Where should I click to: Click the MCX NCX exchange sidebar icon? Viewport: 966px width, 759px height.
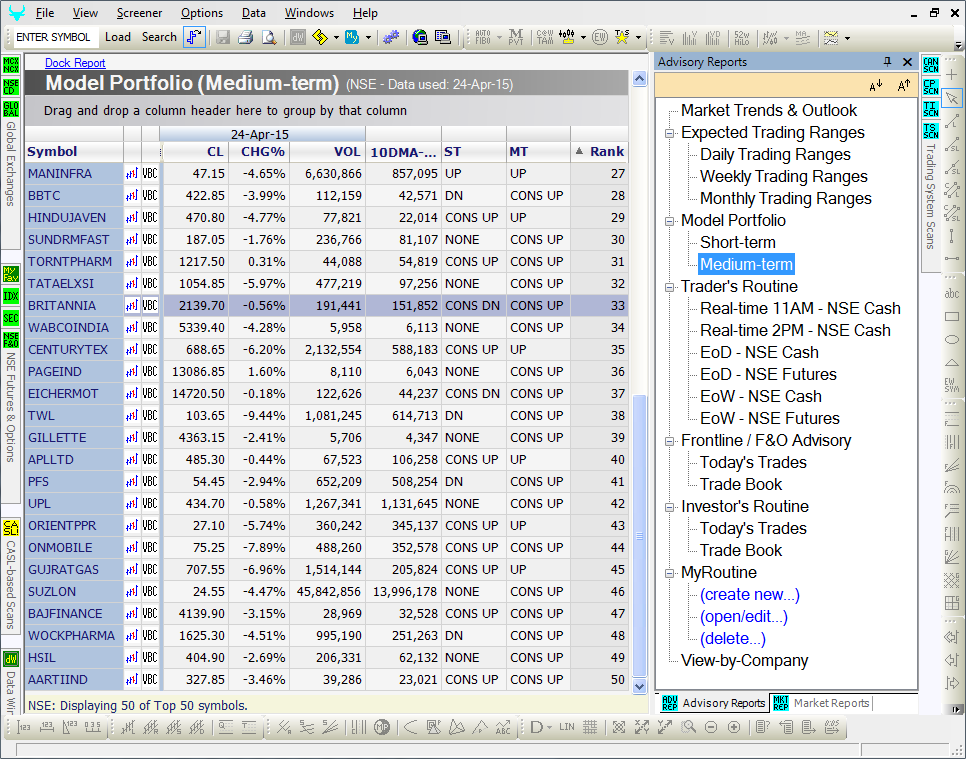tap(11, 65)
